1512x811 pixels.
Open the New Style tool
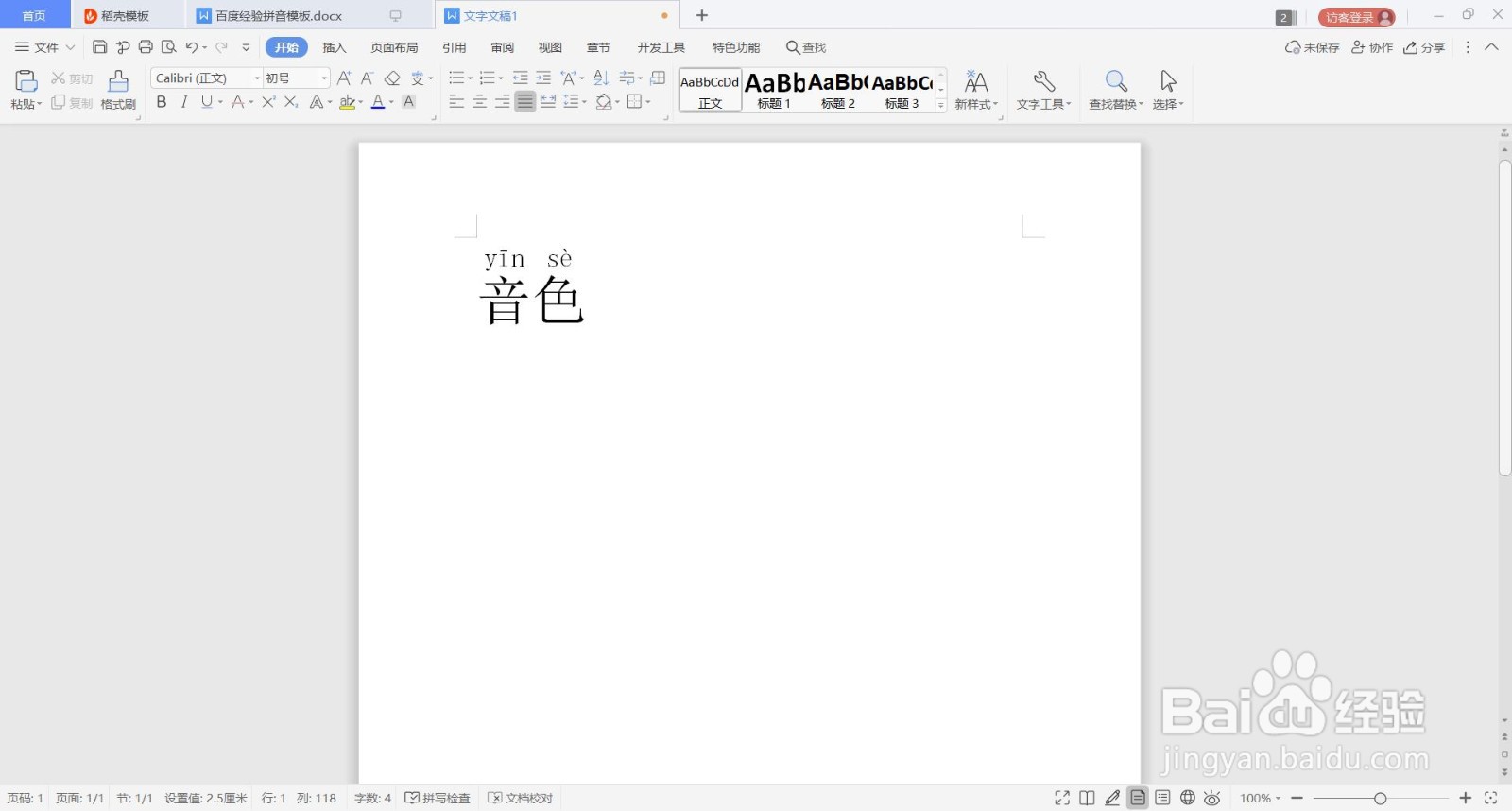[976, 90]
